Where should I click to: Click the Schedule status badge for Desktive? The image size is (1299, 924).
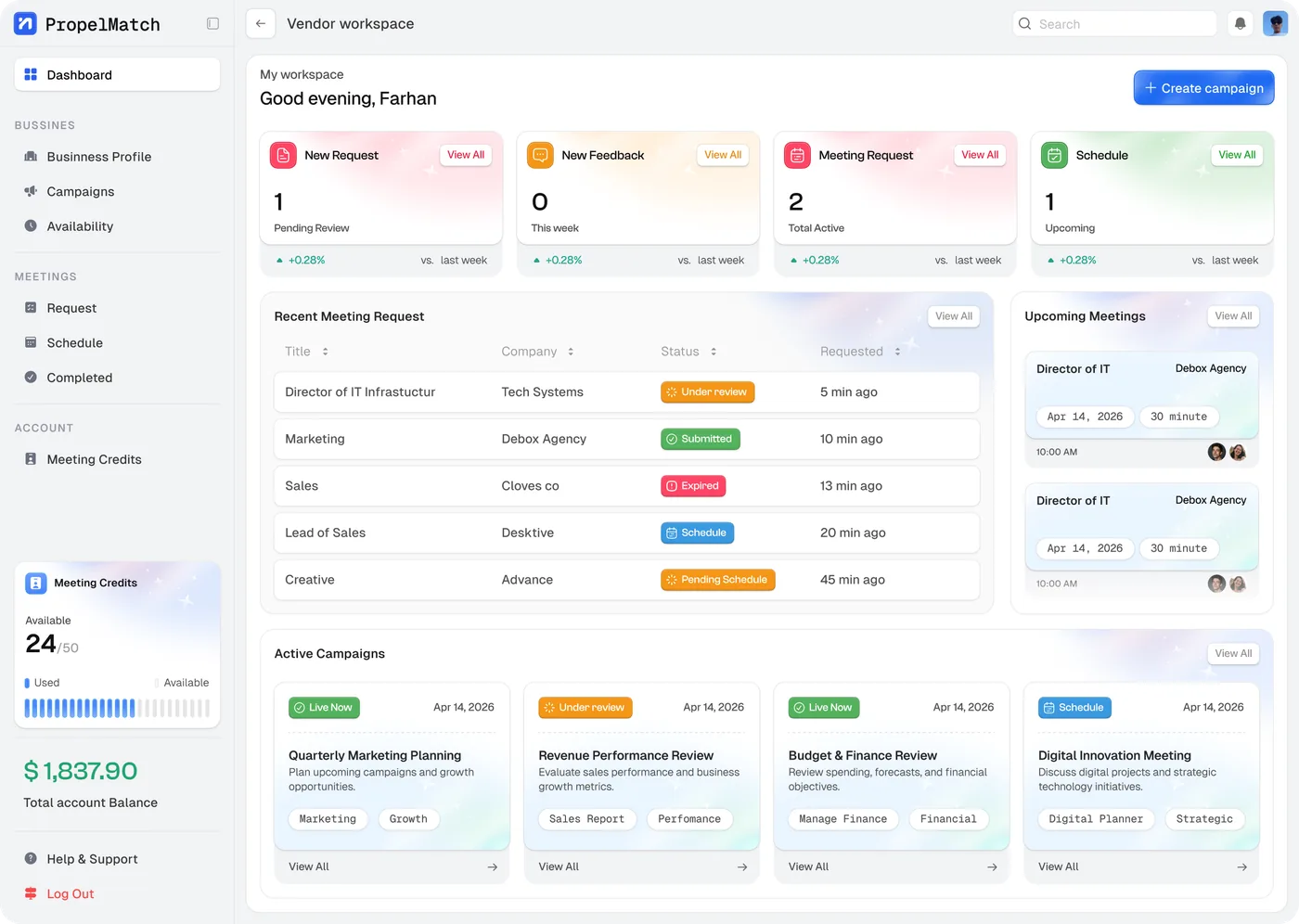(x=697, y=533)
